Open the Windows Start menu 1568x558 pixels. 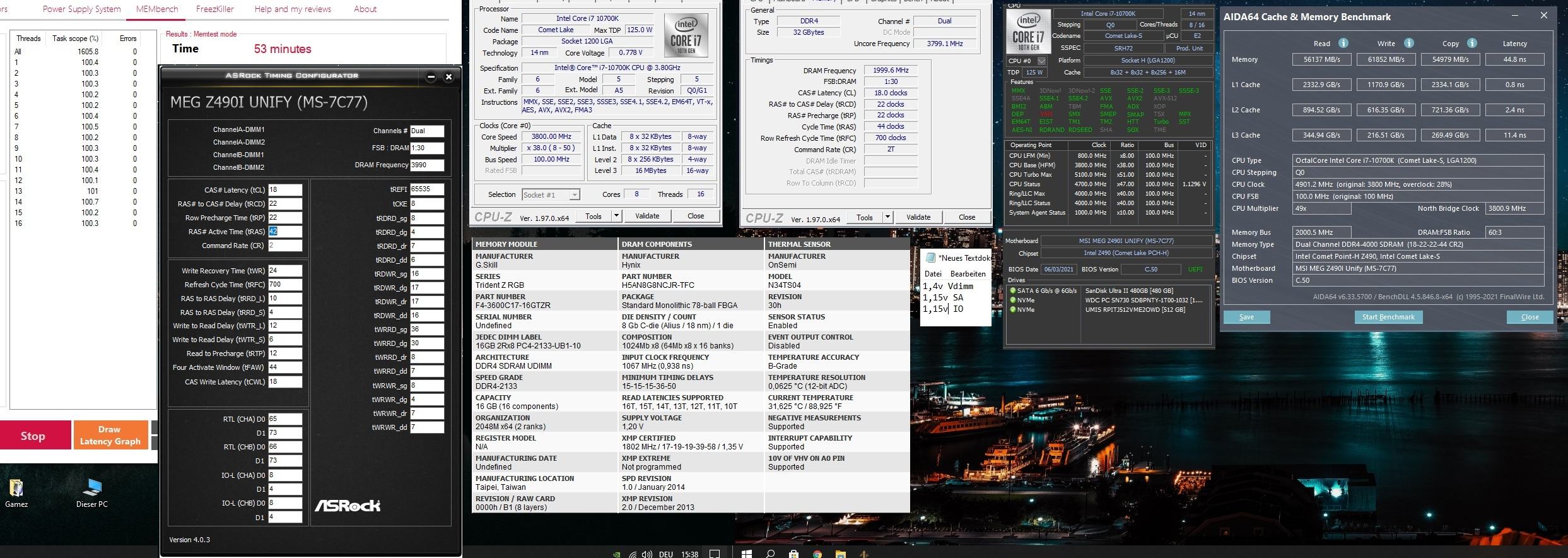pyautogui.click(x=747, y=554)
